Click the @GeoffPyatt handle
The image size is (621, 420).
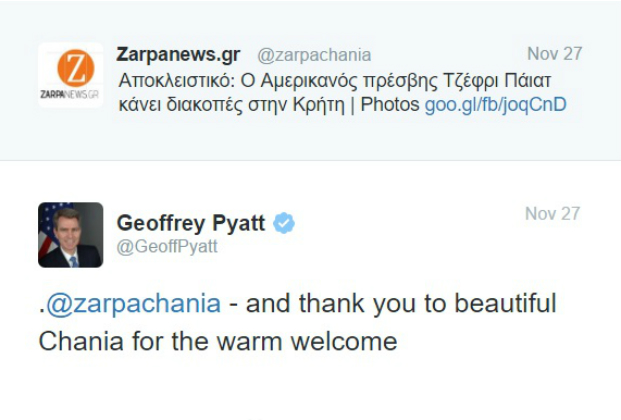[x=167, y=247]
